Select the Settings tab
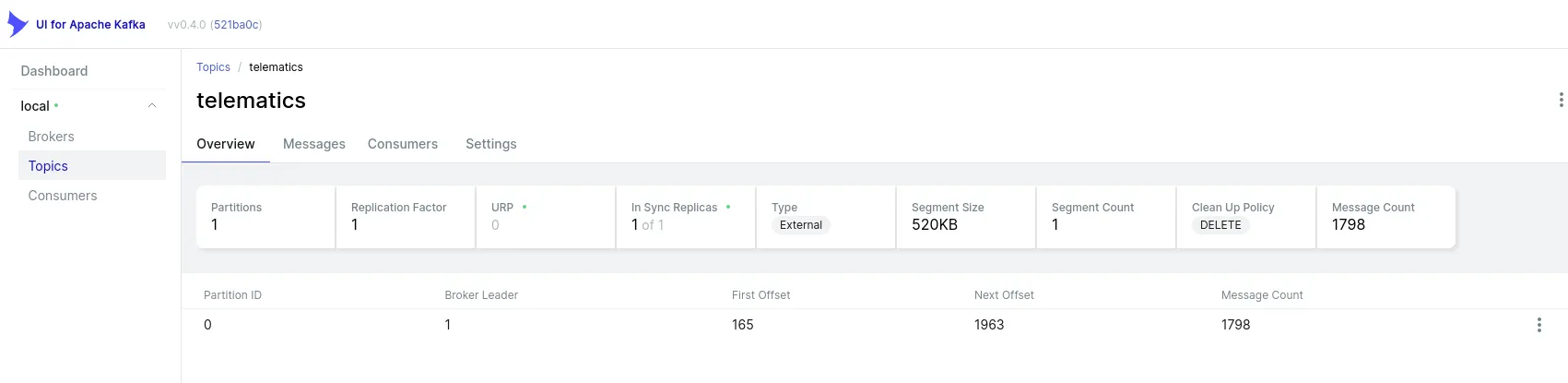The image size is (1568, 383). [x=490, y=144]
